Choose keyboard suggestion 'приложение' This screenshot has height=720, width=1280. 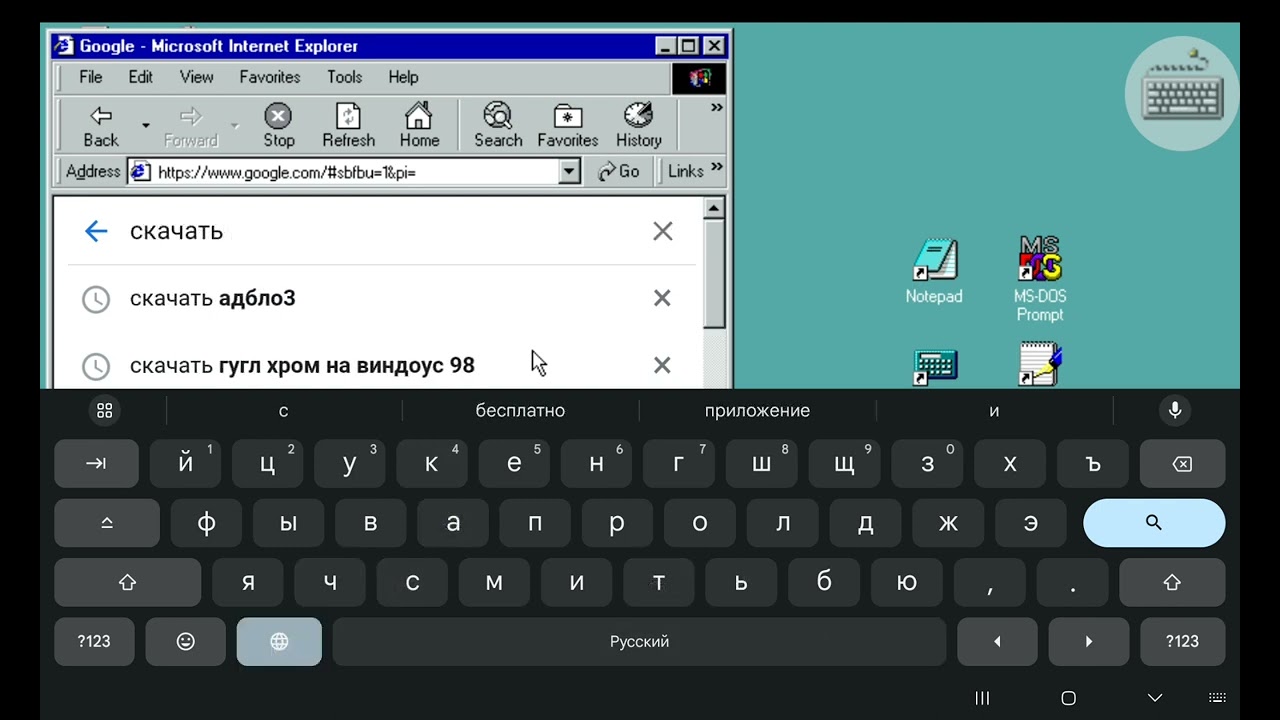coord(757,410)
